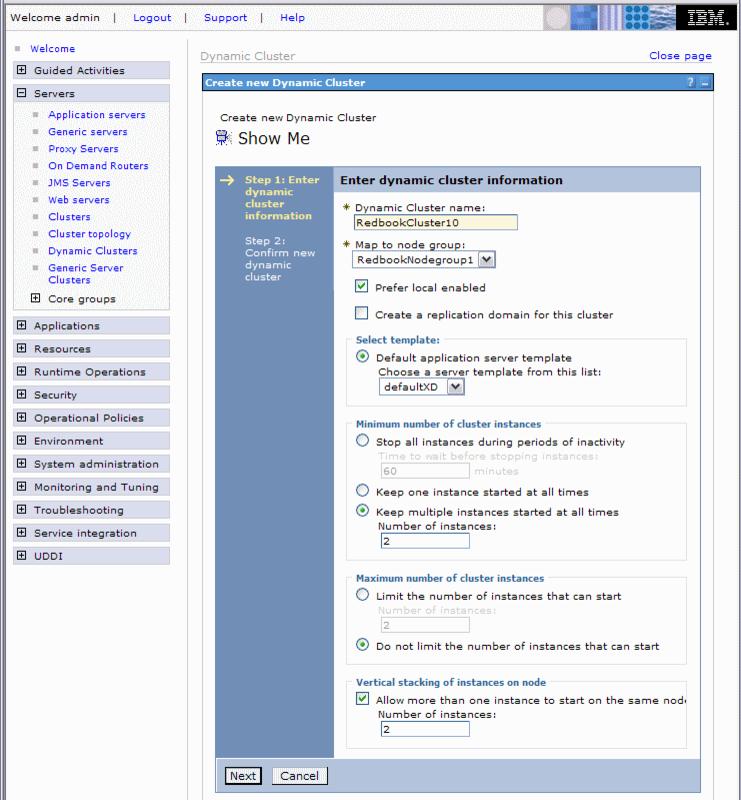Open On Demand Routers page
This screenshot has width=741, height=800.
point(98,166)
